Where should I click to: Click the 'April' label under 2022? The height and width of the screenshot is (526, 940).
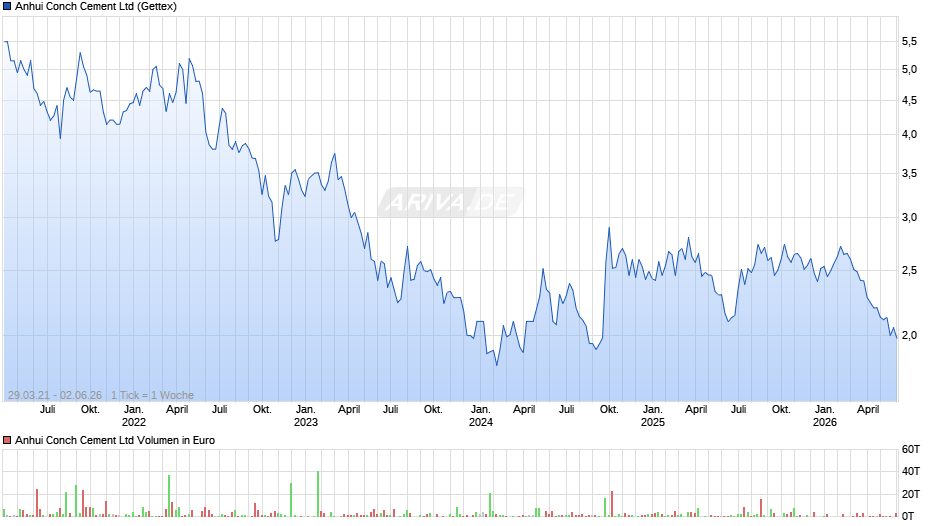tap(177, 409)
